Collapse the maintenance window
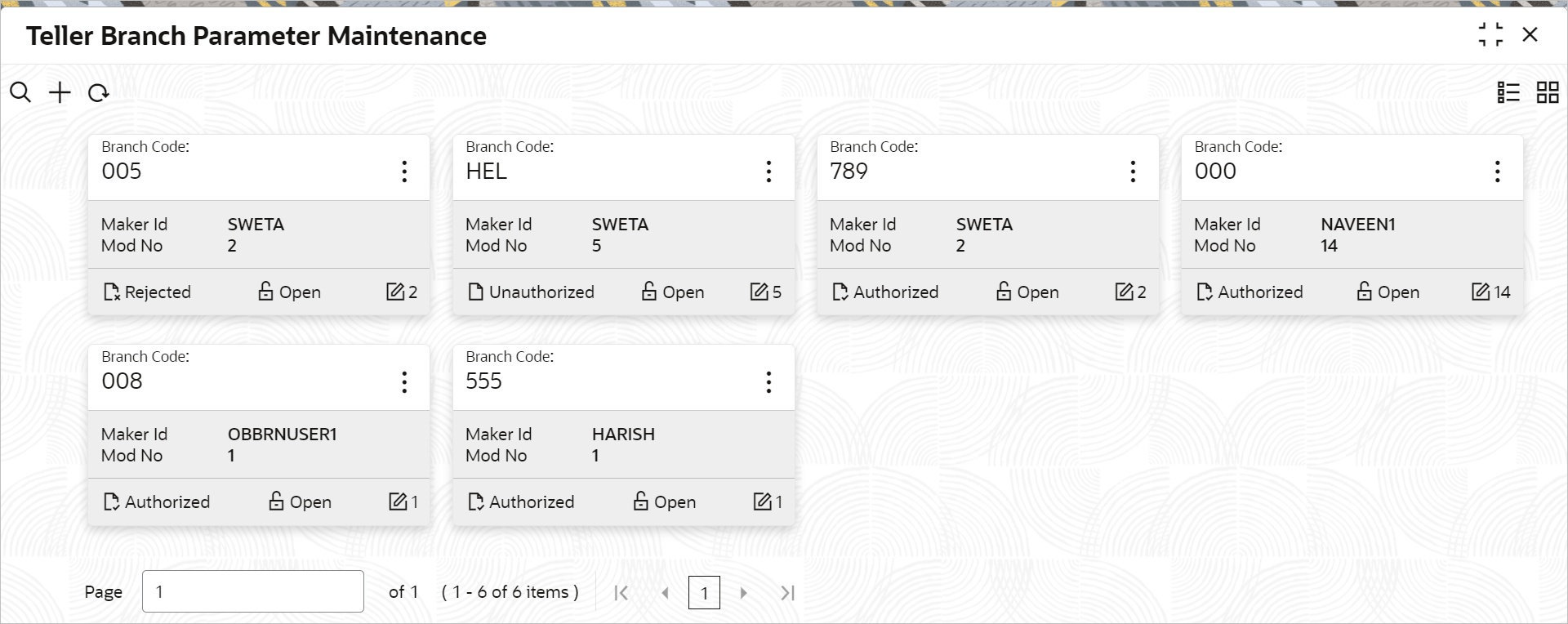 [1490, 34]
